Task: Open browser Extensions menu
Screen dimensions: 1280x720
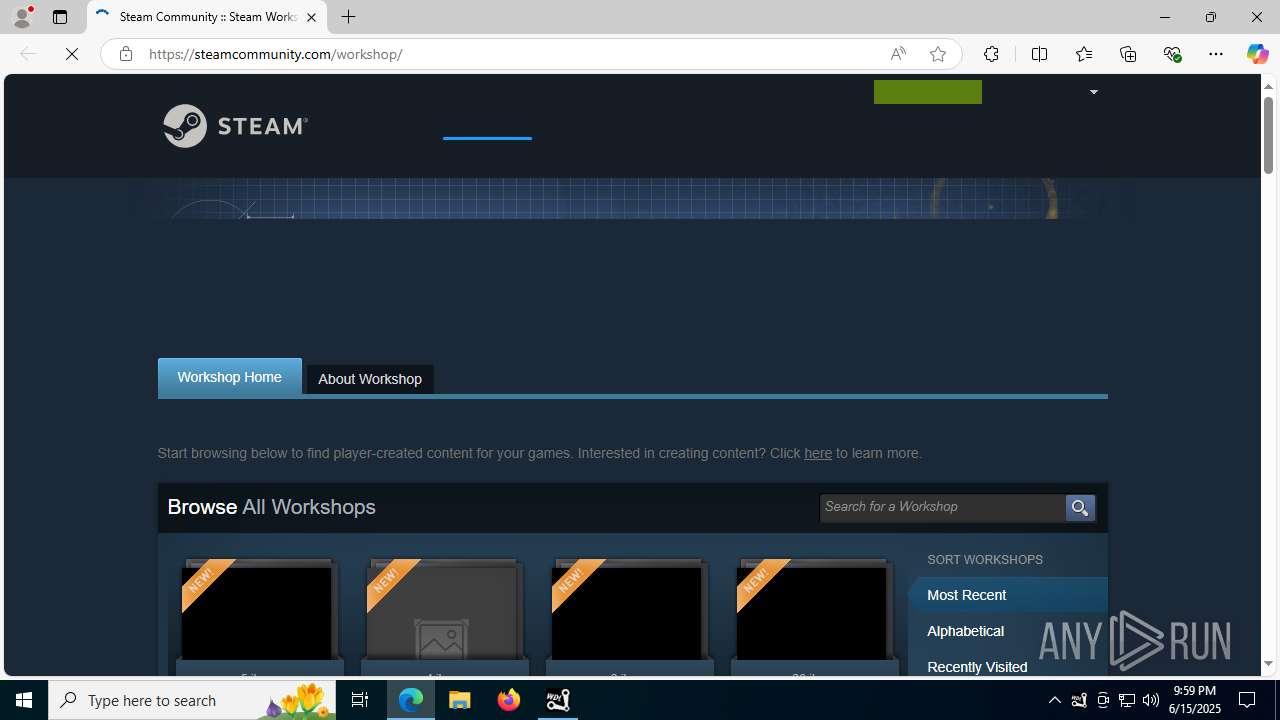Action: point(991,54)
